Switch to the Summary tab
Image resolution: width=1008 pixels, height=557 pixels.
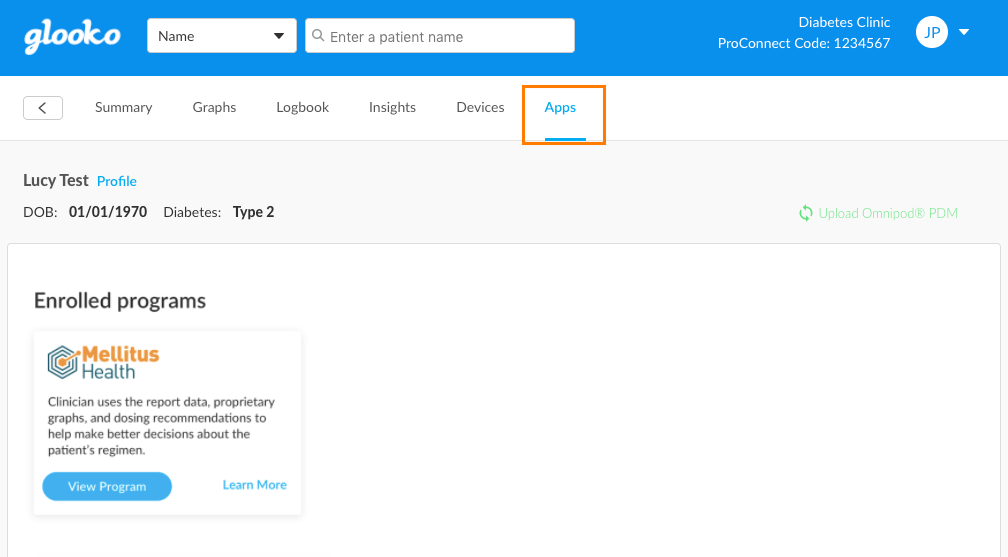pyautogui.click(x=123, y=107)
